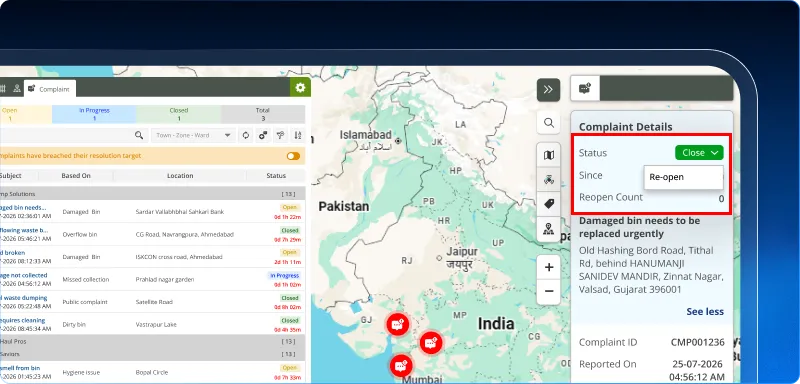The image size is (800, 384).
Task: Click the A-Z sort icon
Action: [298, 136]
